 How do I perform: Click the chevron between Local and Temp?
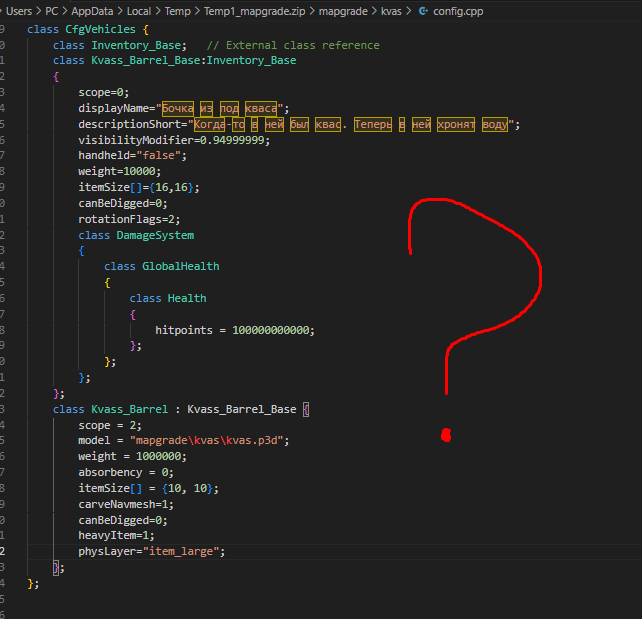tap(158, 11)
